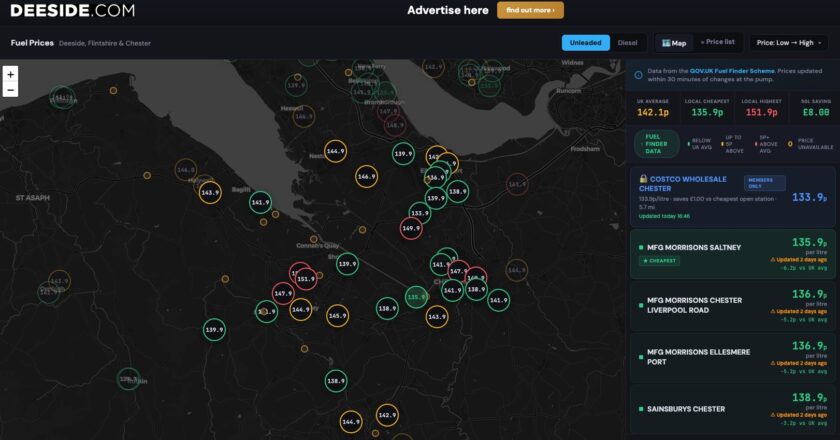Viewport: 840px width, 440px height.
Task: Click the Cheapest star badge under Saltney
Action: 659,261
